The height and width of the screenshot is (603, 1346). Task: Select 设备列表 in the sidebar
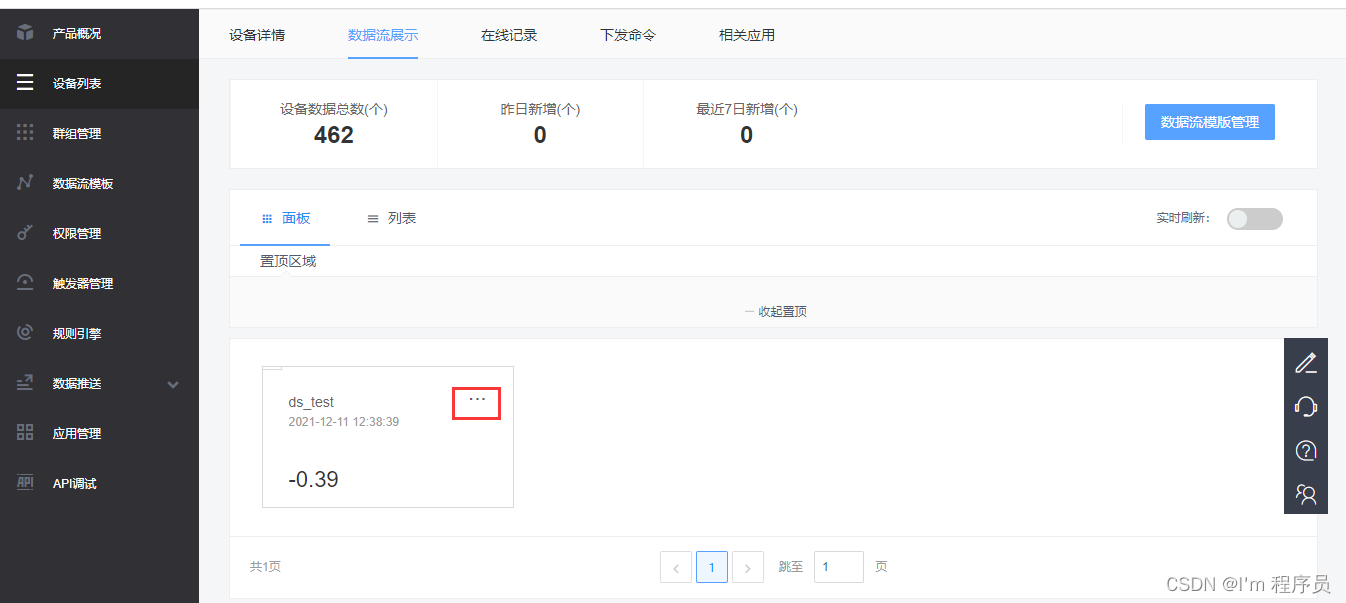(80, 83)
